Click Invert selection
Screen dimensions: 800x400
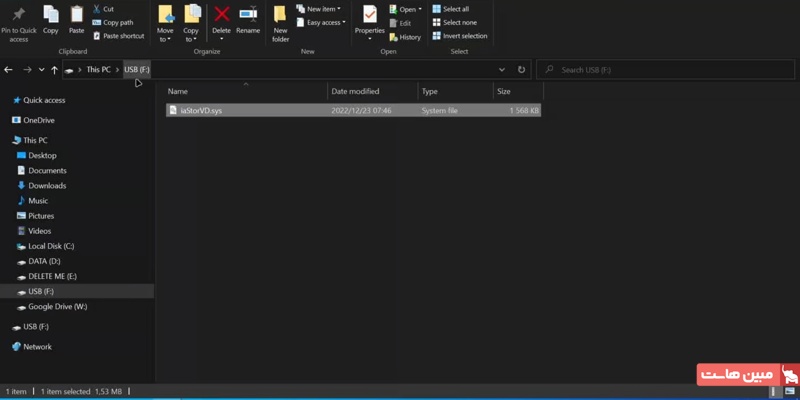460,36
